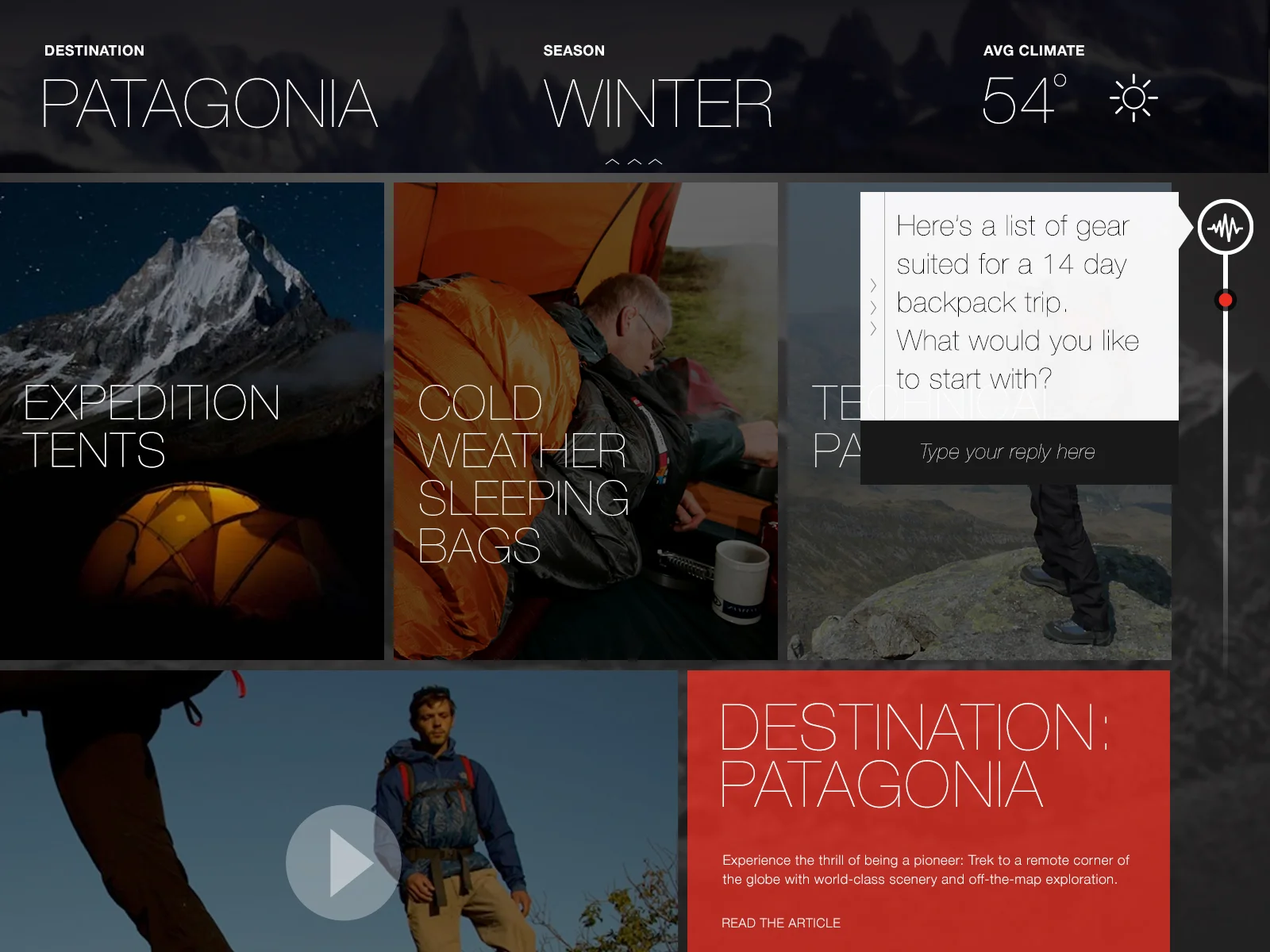Screen dimensions: 1270x952
Task: Expand the chat panel side arrows
Action: click(873, 306)
